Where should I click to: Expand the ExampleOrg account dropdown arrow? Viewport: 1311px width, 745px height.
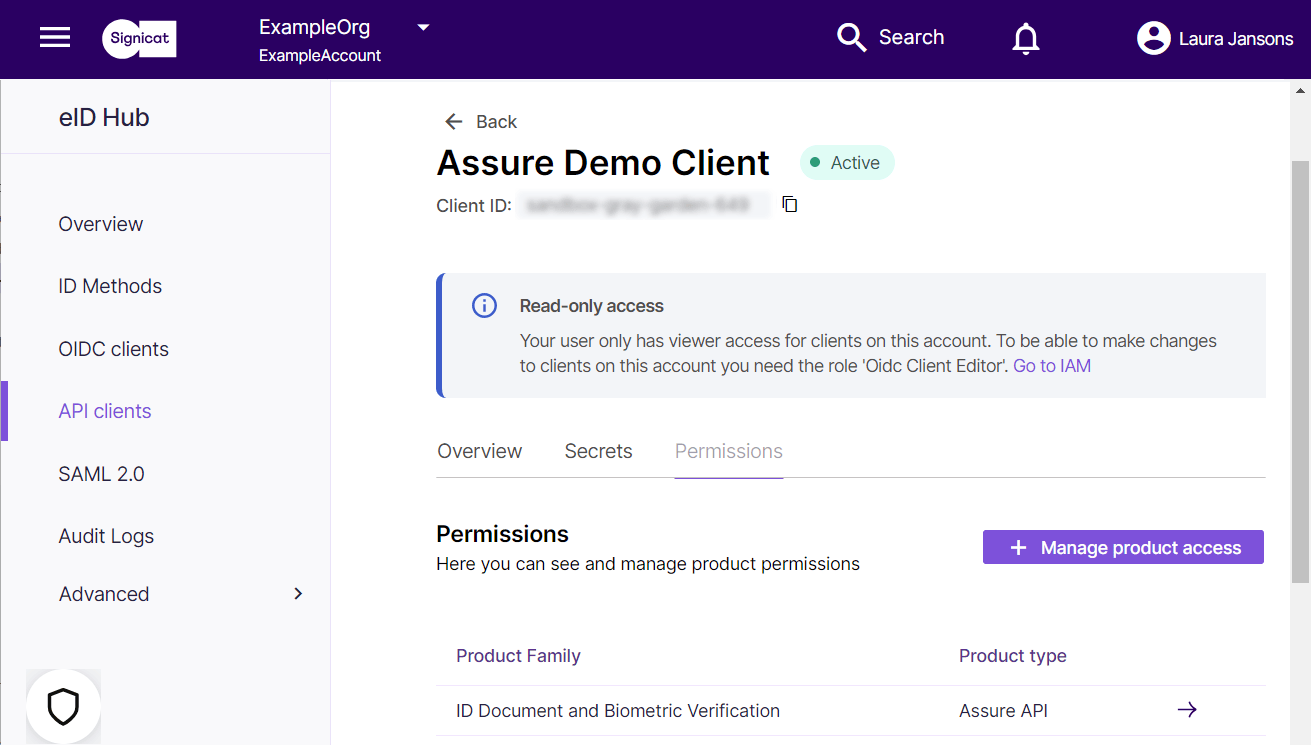tap(423, 27)
